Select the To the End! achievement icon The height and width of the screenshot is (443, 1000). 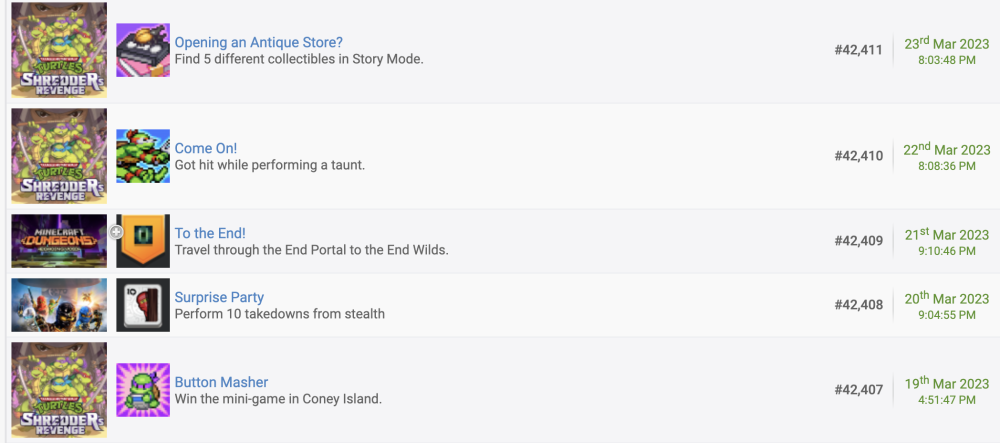pyautogui.click(x=143, y=241)
